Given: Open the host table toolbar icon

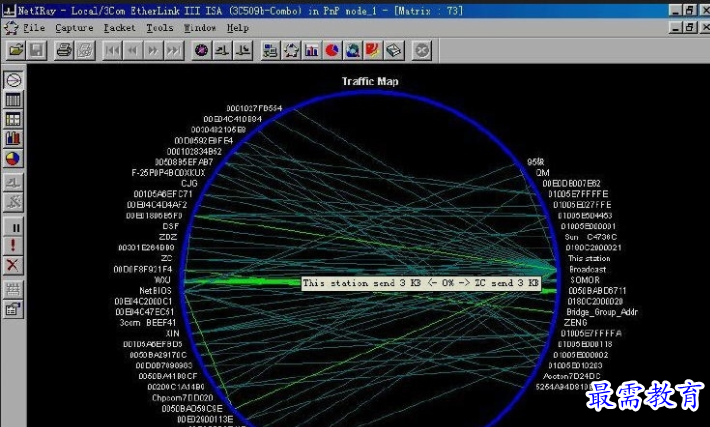Looking at the screenshot, I should point(270,50).
